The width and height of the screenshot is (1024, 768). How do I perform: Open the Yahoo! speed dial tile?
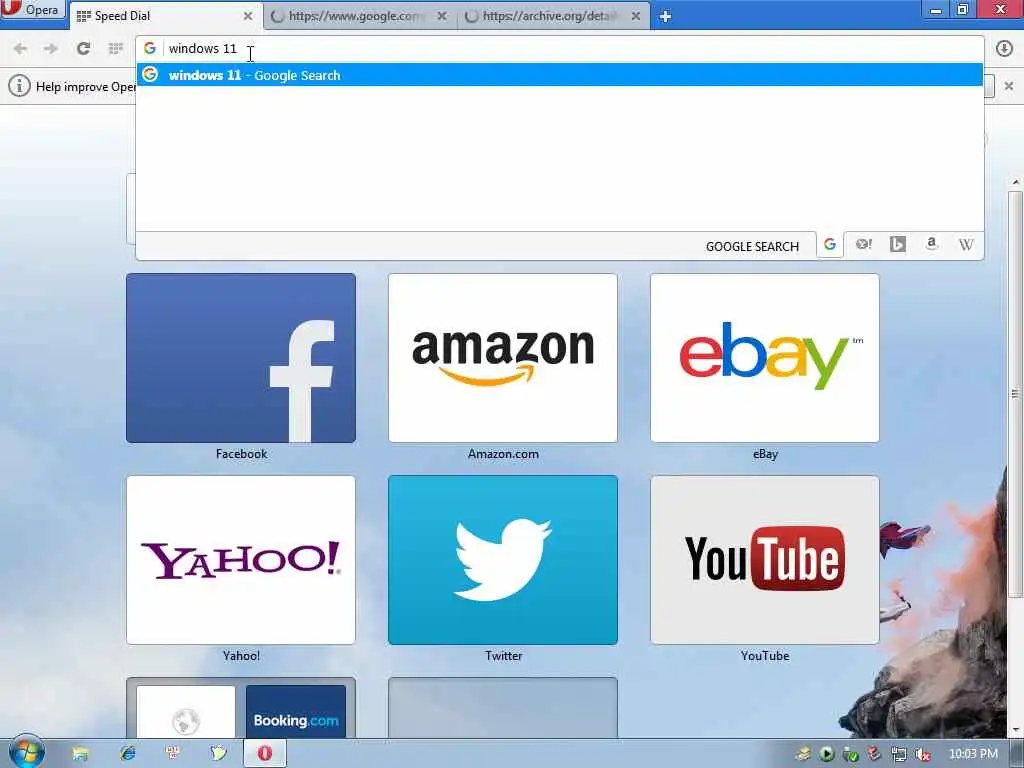tap(241, 560)
